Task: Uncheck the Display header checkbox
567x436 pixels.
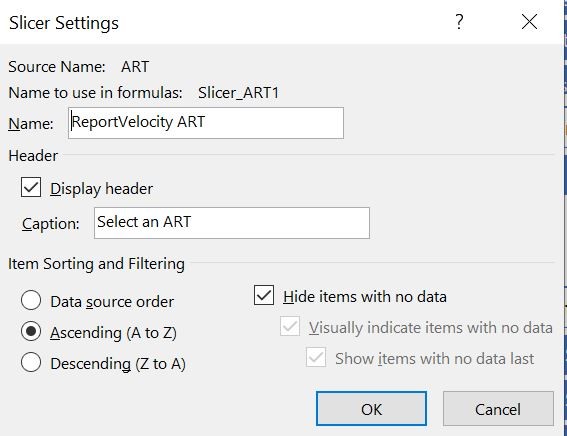Action: coord(31,187)
